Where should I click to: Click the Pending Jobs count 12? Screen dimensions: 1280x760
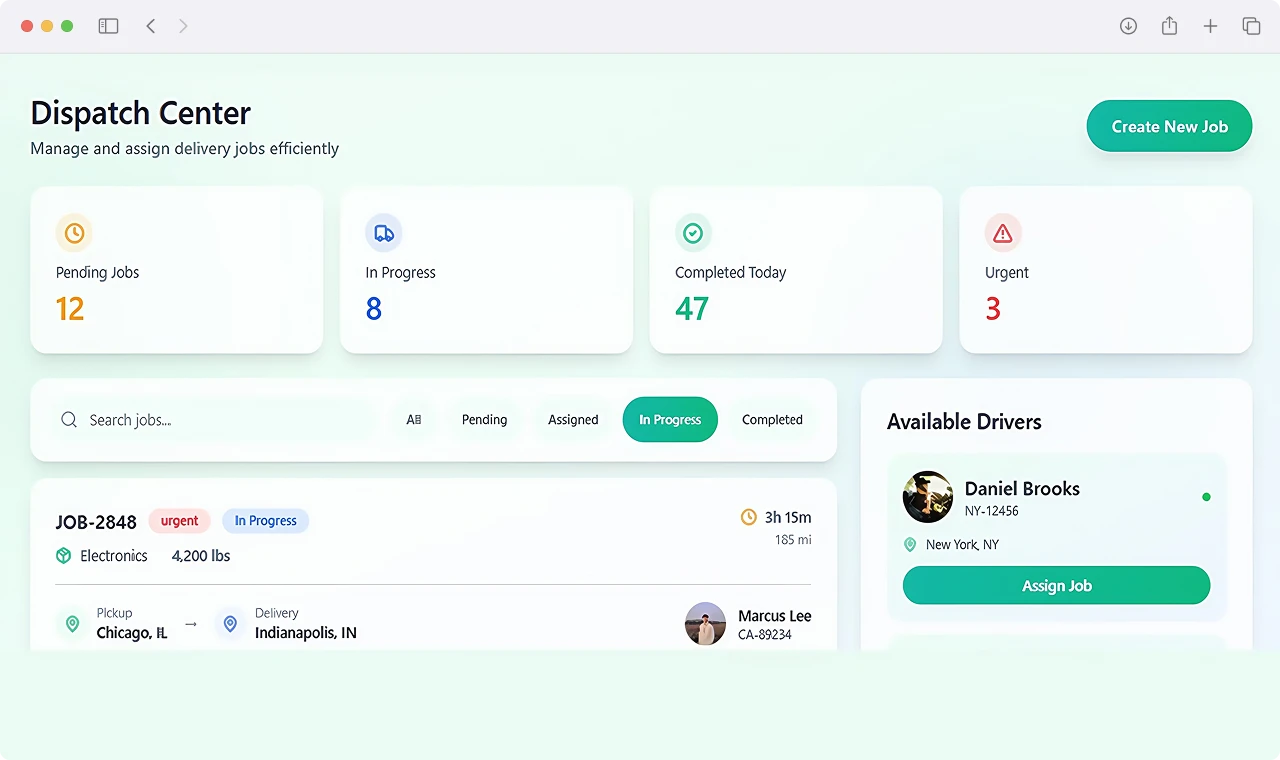pyautogui.click(x=70, y=309)
